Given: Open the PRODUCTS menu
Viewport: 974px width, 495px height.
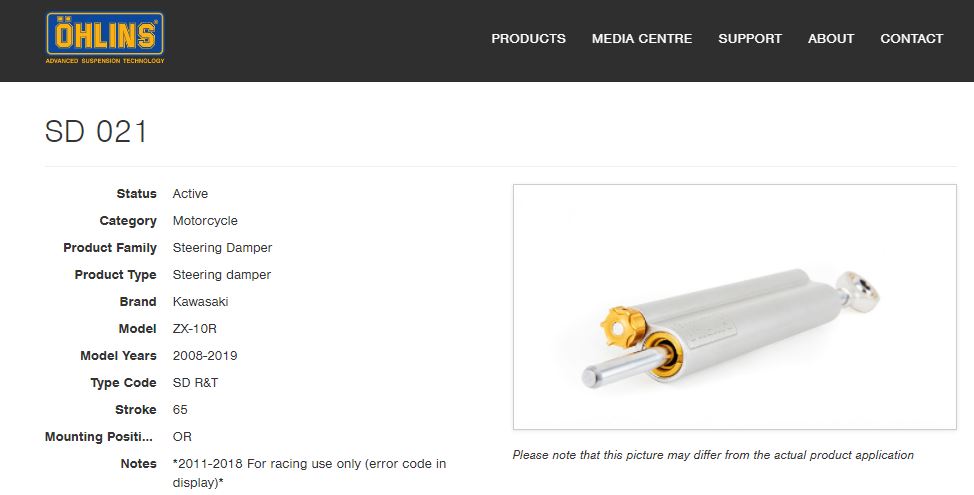Looking at the screenshot, I should [528, 39].
